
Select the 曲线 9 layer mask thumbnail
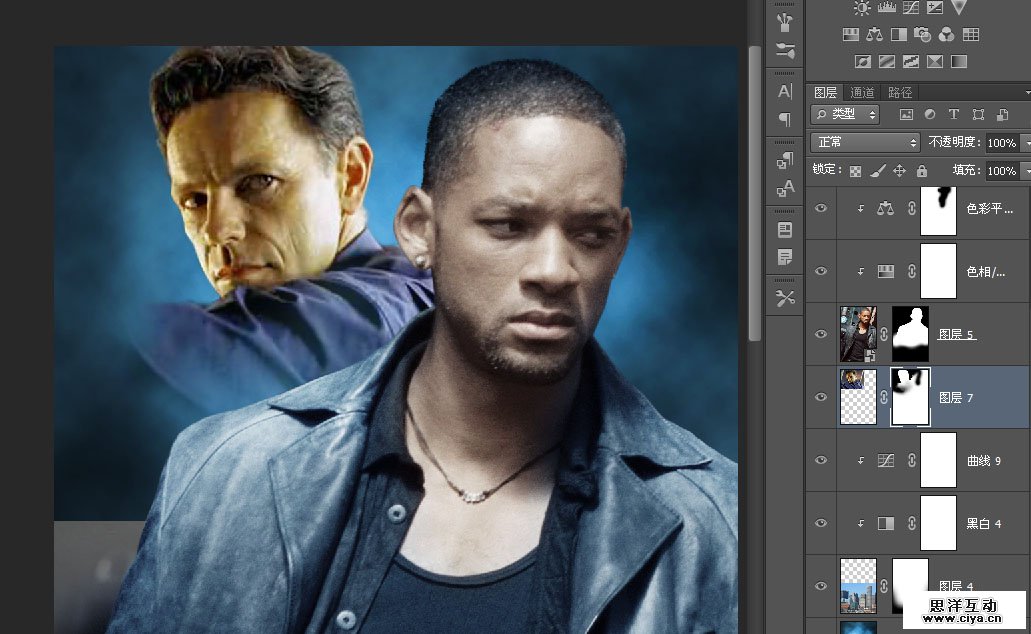pyautogui.click(x=938, y=460)
